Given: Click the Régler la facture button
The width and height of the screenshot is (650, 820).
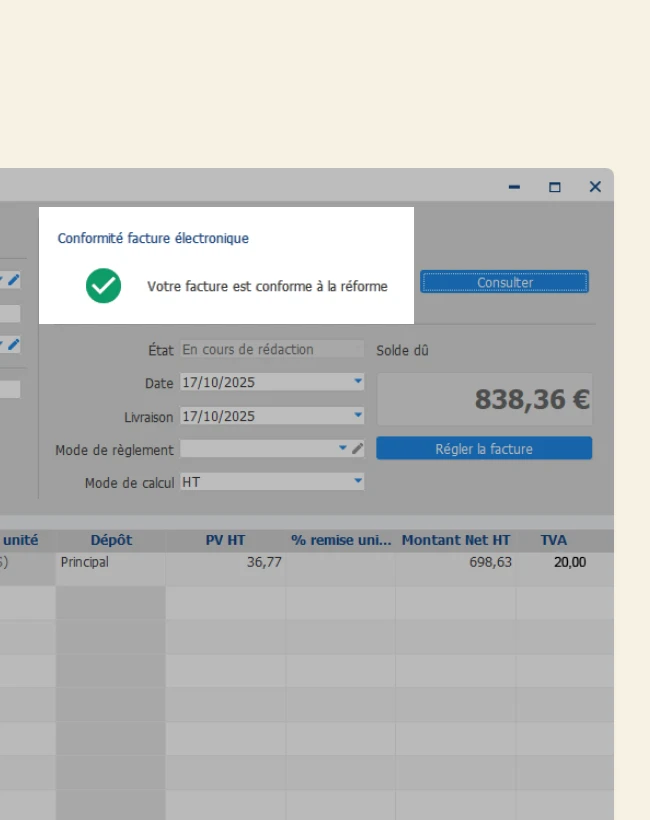Looking at the screenshot, I should click(x=484, y=449).
